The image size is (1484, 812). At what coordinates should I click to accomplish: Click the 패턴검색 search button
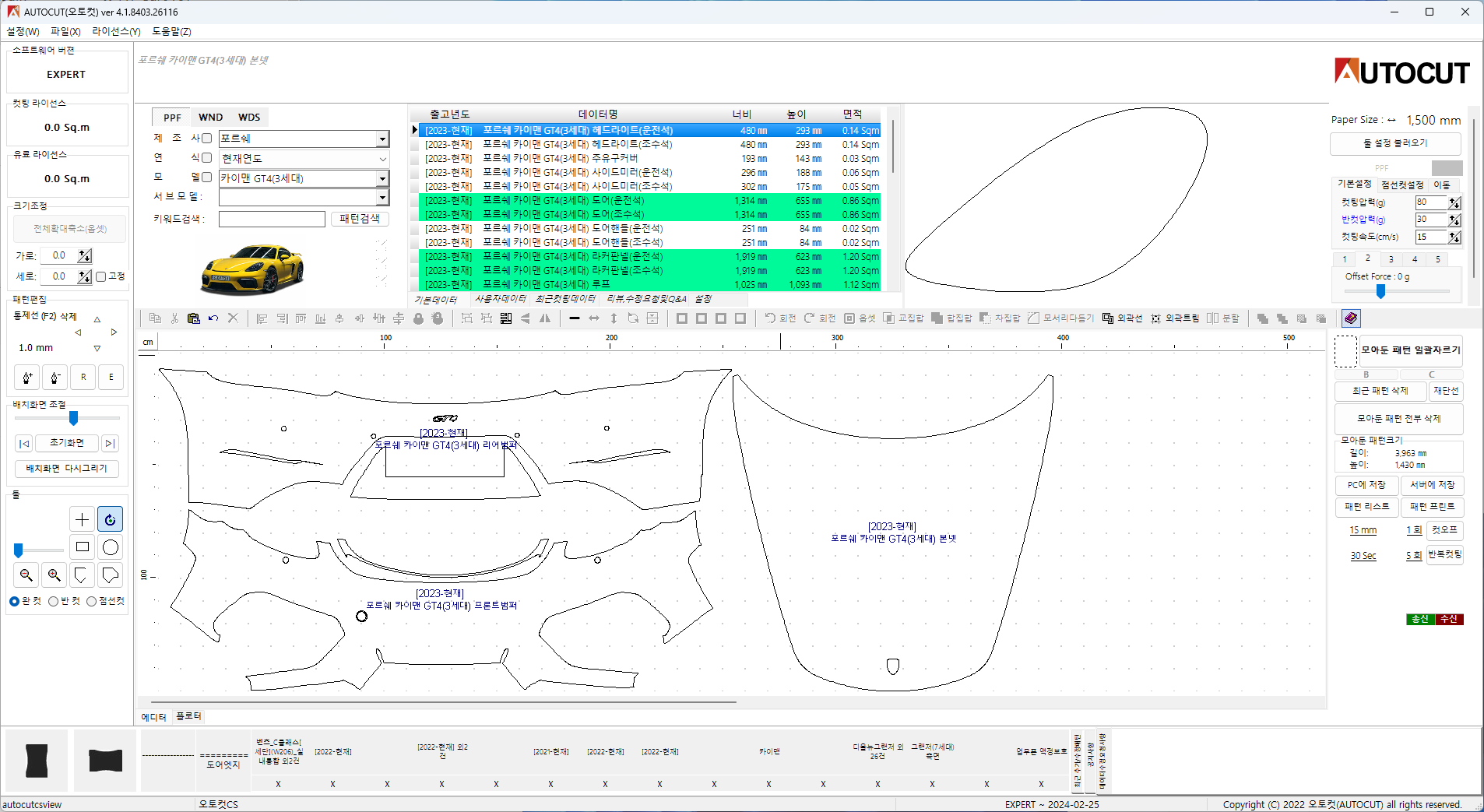click(360, 219)
